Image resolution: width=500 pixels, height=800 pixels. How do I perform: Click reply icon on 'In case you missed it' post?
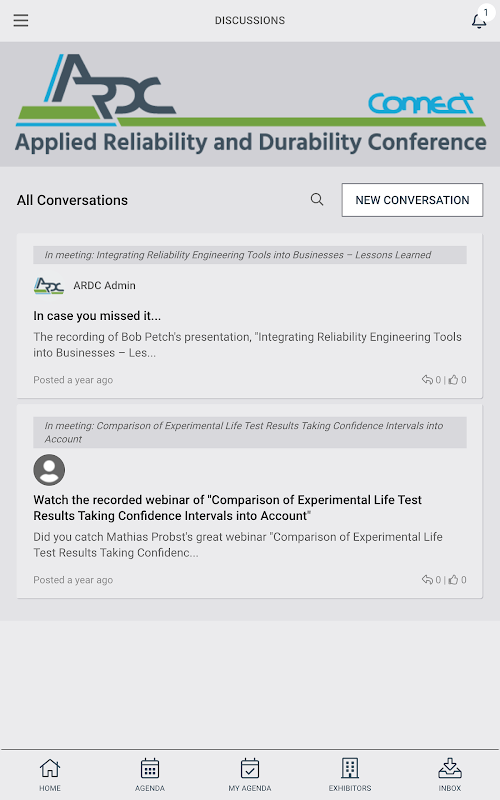[x=427, y=380]
